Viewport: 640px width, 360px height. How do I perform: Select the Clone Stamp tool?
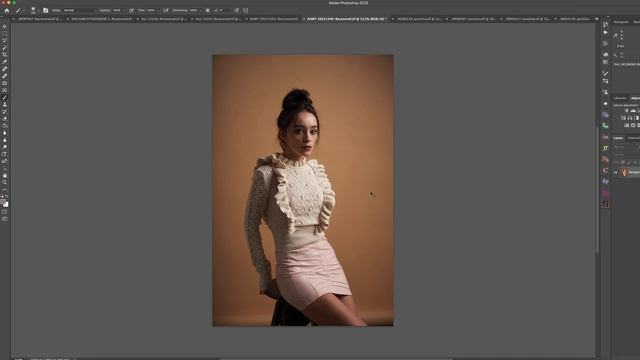4,104
